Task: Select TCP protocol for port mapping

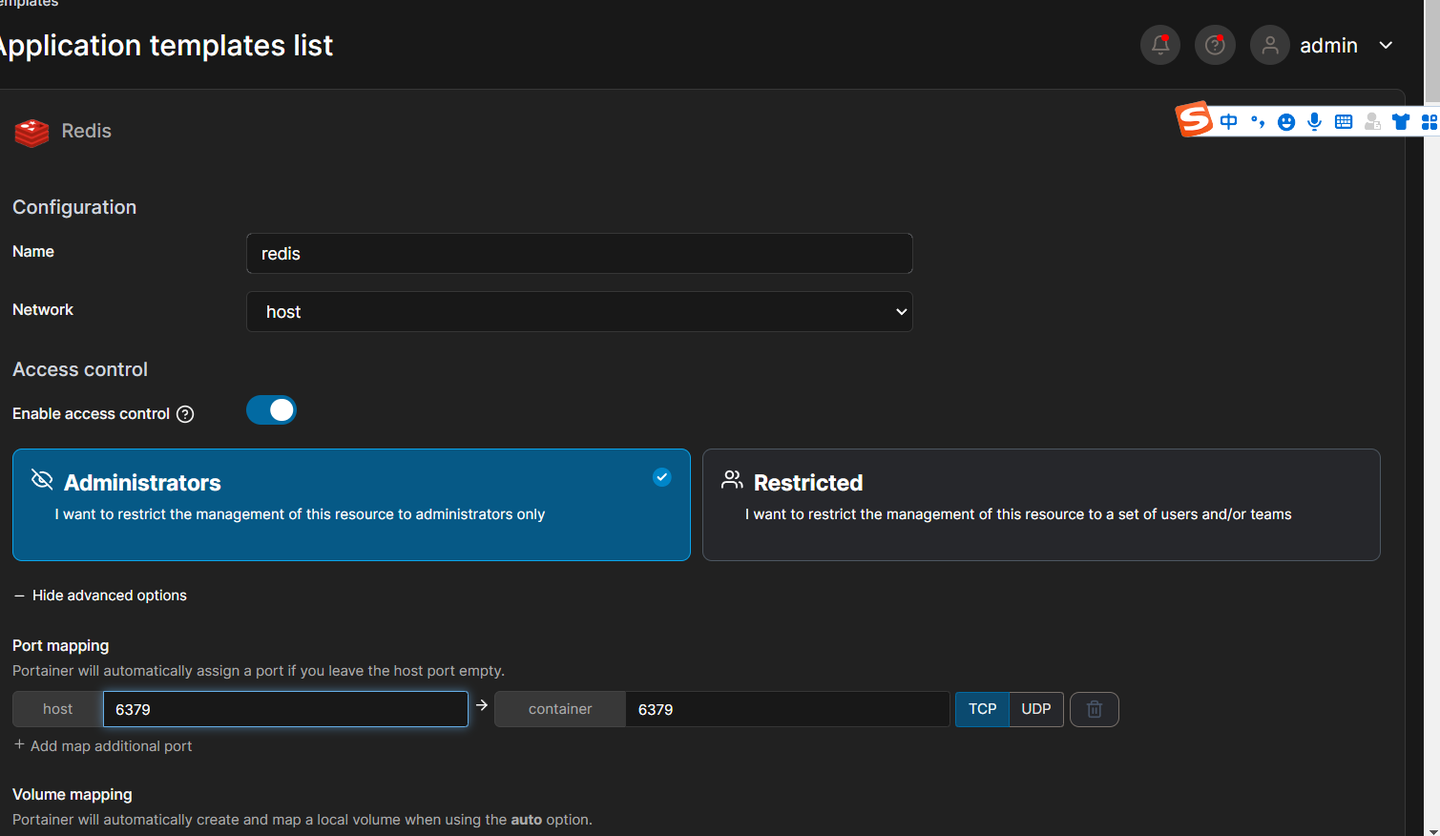Action: (982, 709)
